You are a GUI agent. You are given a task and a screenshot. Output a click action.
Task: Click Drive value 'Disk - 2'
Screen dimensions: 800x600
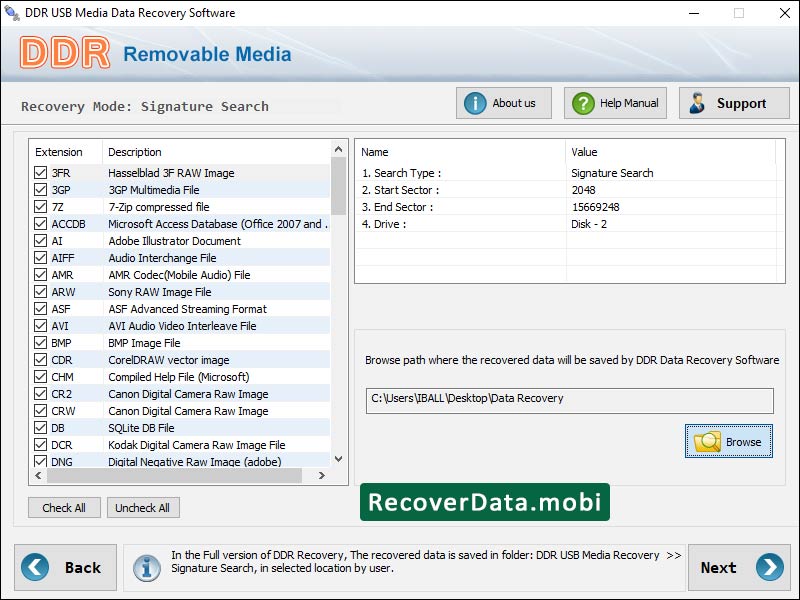[589, 224]
